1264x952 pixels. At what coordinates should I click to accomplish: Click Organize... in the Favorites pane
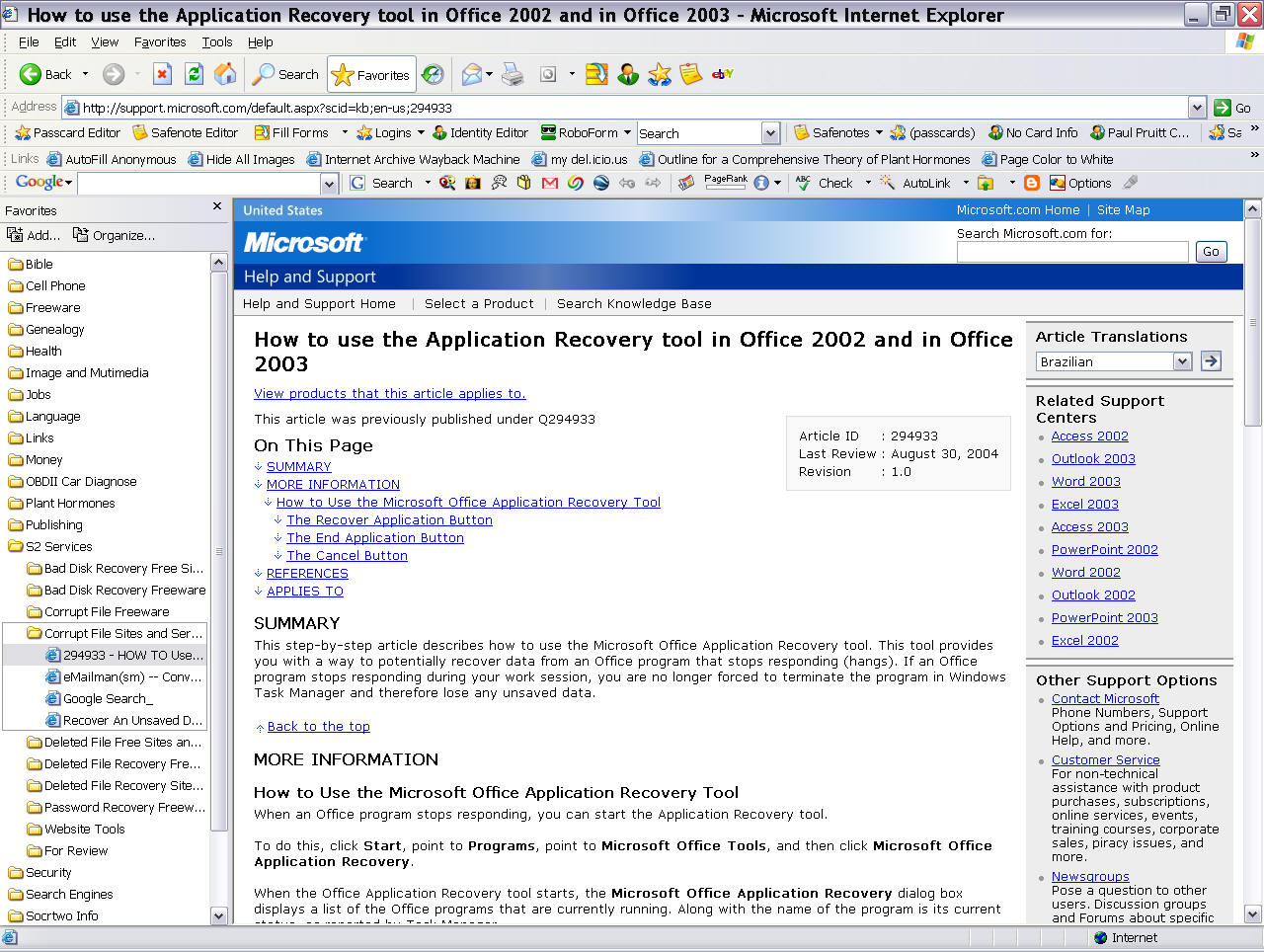point(114,235)
